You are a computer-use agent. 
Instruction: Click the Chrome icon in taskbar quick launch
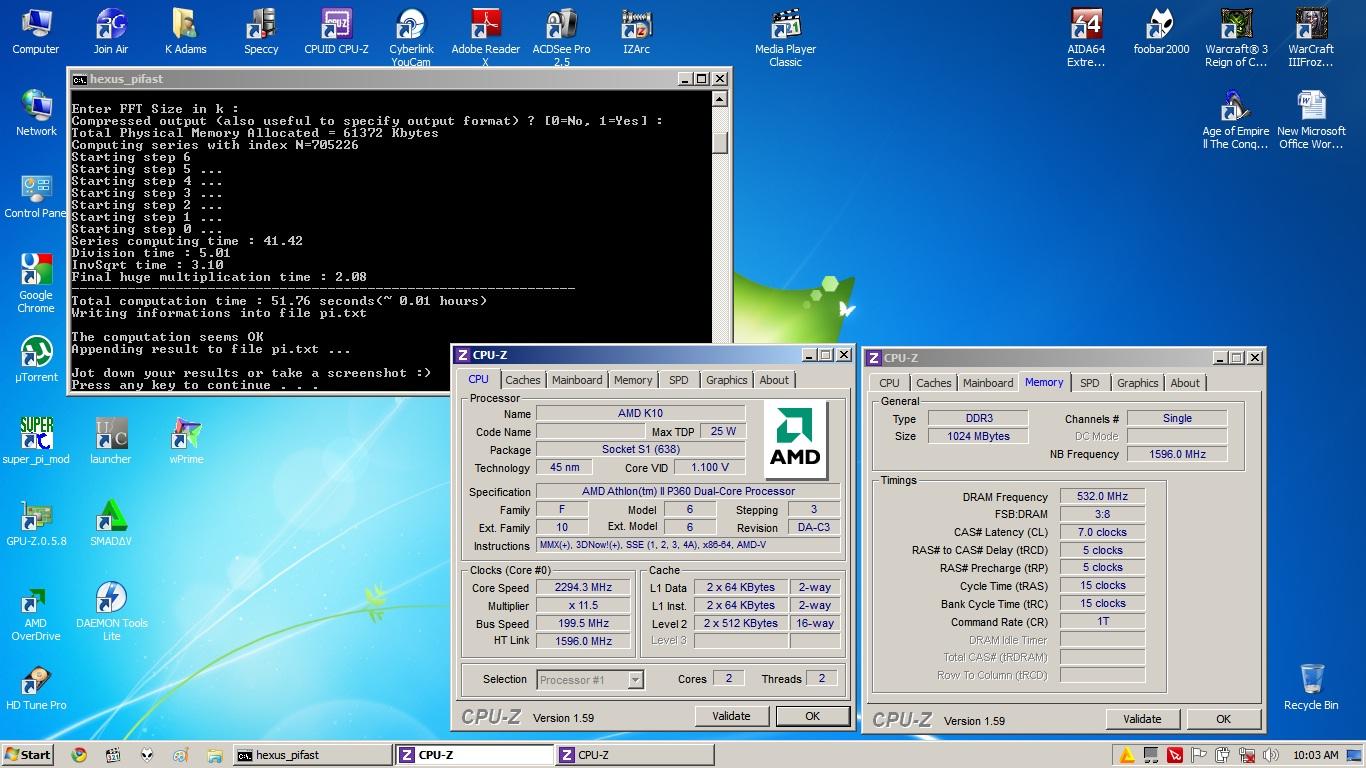click(x=79, y=755)
